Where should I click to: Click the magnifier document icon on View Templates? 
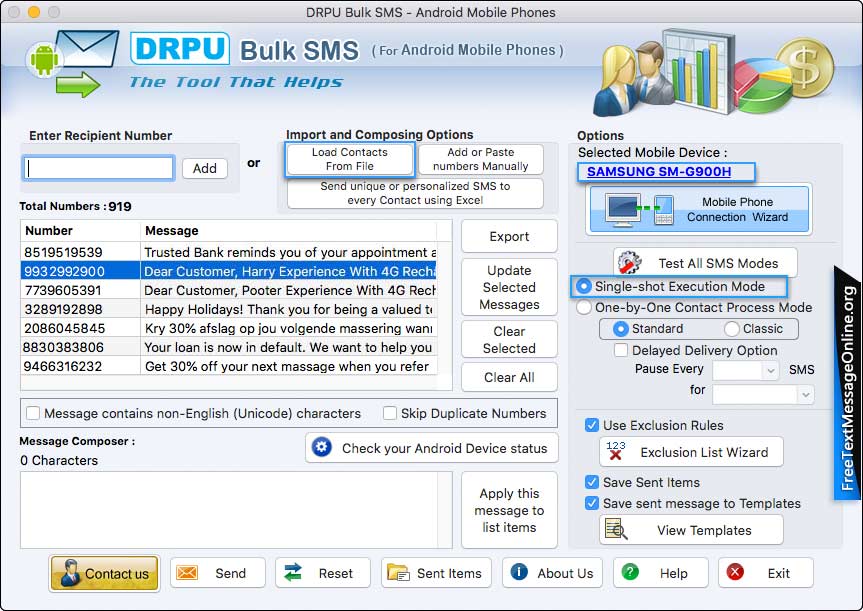point(616,529)
